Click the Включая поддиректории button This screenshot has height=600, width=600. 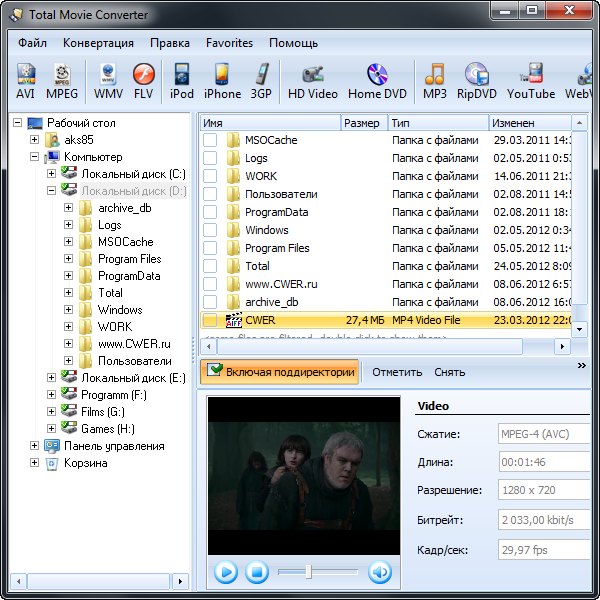click(x=280, y=372)
